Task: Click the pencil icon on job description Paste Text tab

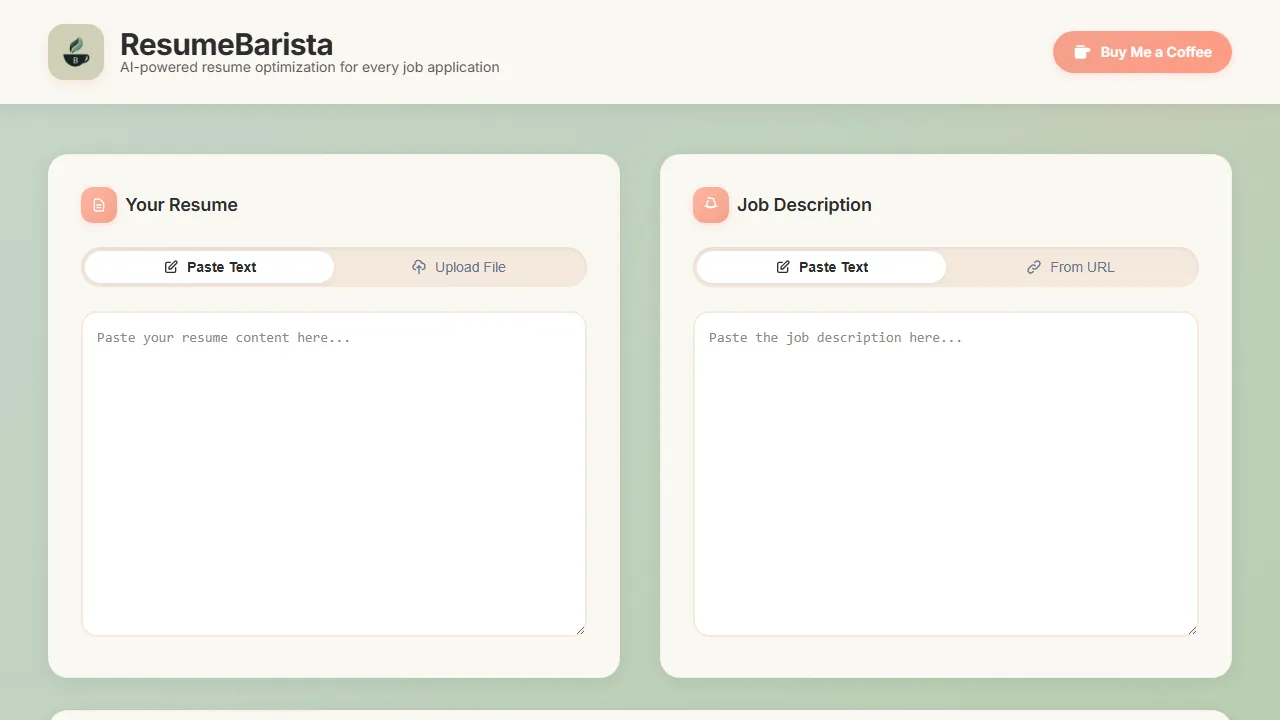Action: [x=783, y=267]
